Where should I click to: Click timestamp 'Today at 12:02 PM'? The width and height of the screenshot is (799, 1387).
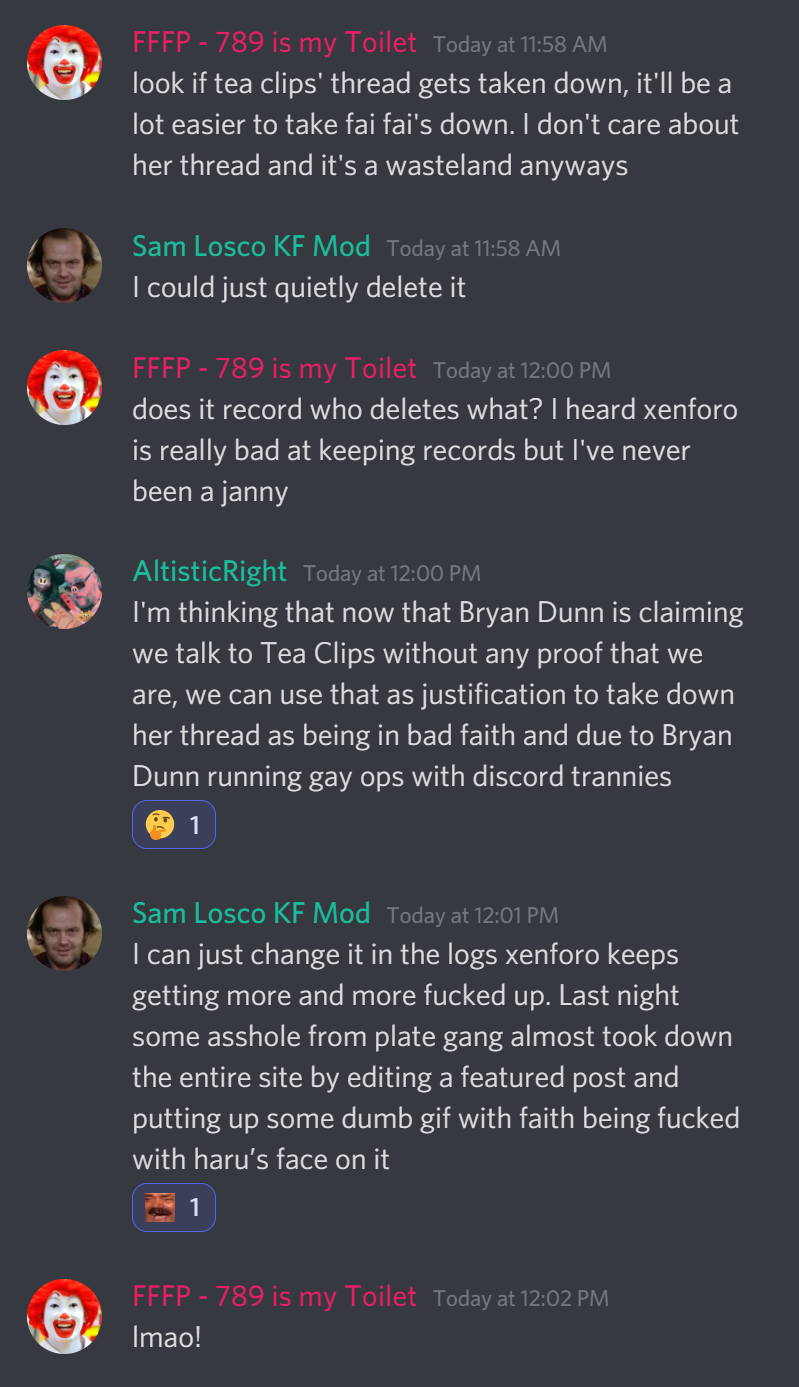(521, 1298)
